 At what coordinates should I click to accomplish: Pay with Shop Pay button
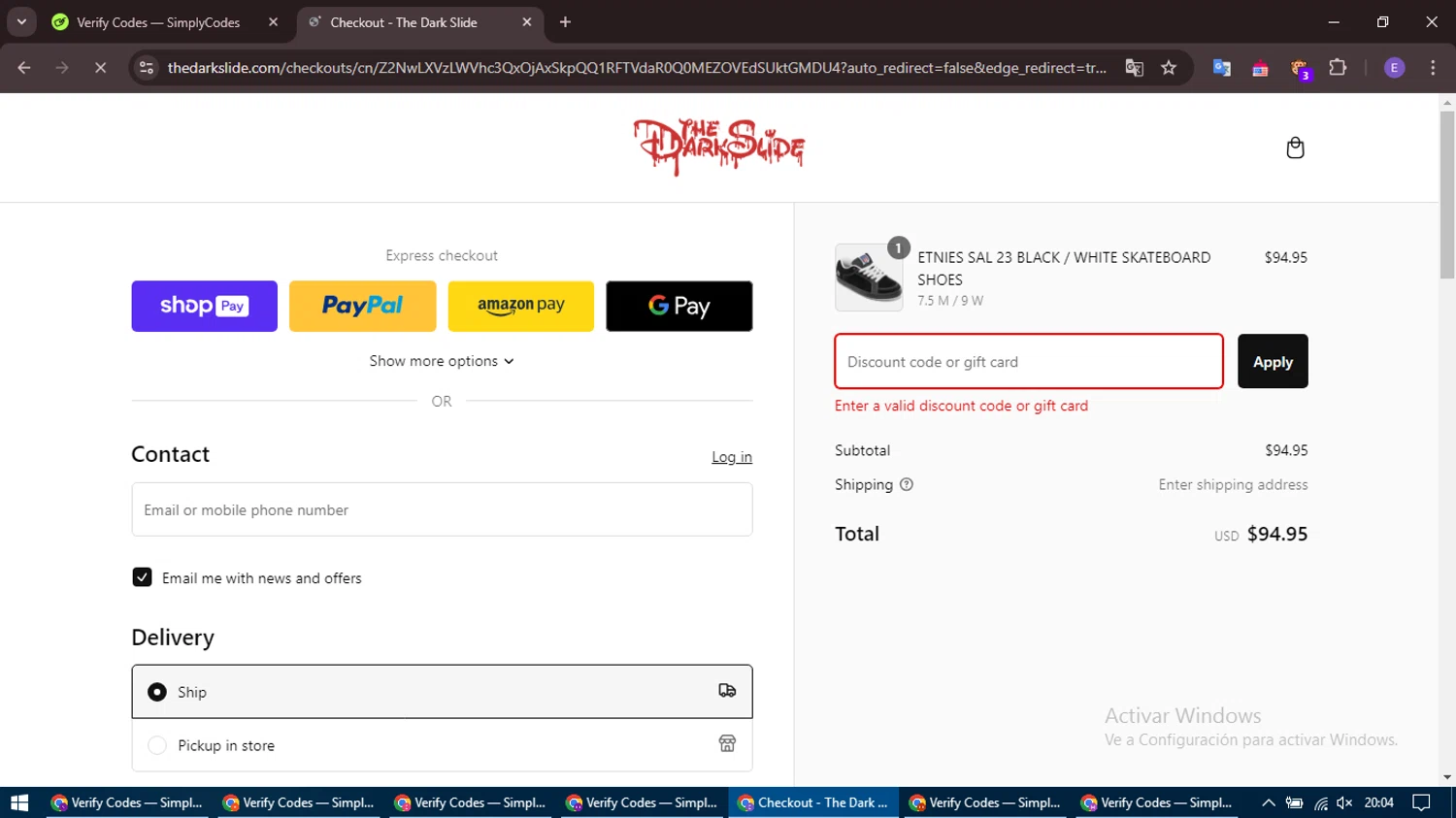[x=205, y=306]
